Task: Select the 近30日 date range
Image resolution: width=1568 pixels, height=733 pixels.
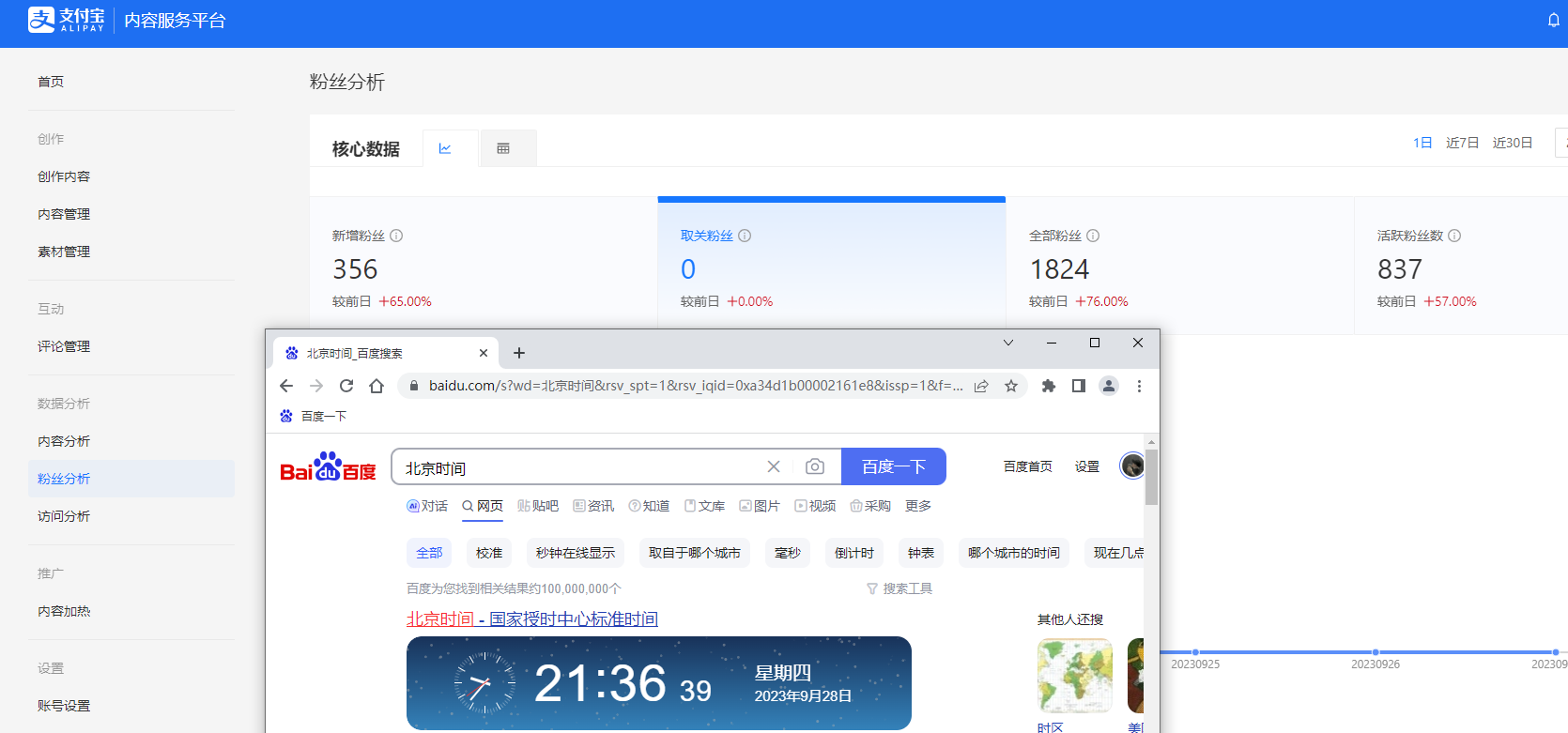Action: [1512, 143]
